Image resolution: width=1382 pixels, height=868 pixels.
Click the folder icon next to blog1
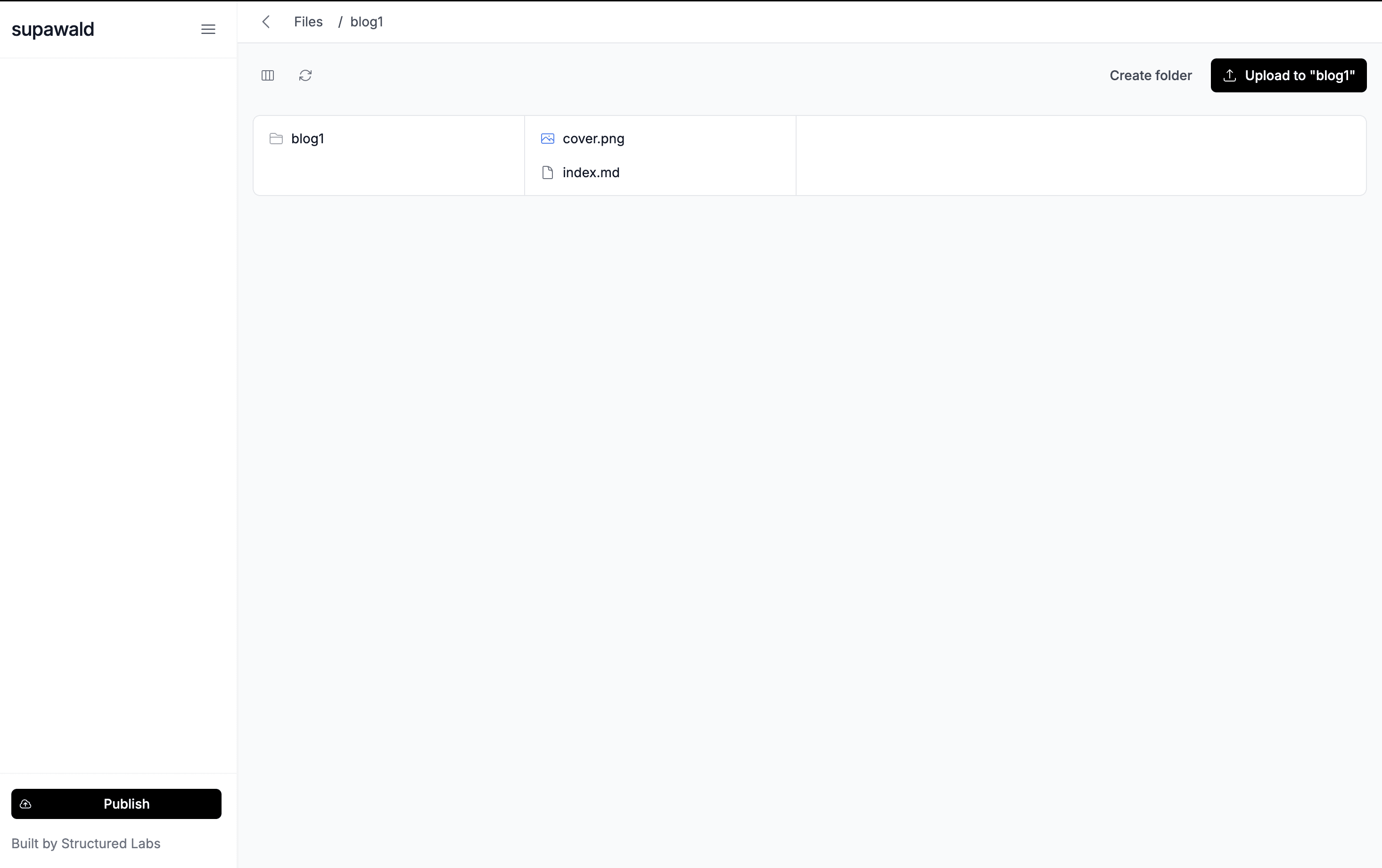[275, 138]
